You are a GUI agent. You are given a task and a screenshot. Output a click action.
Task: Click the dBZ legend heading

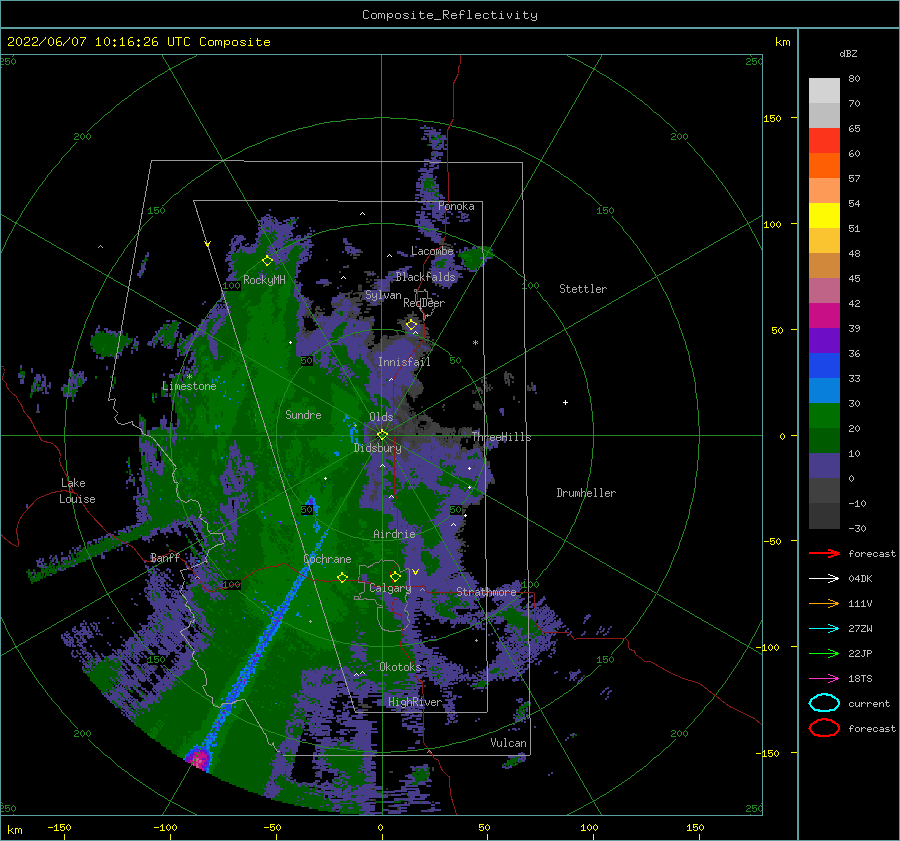pos(848,53)
